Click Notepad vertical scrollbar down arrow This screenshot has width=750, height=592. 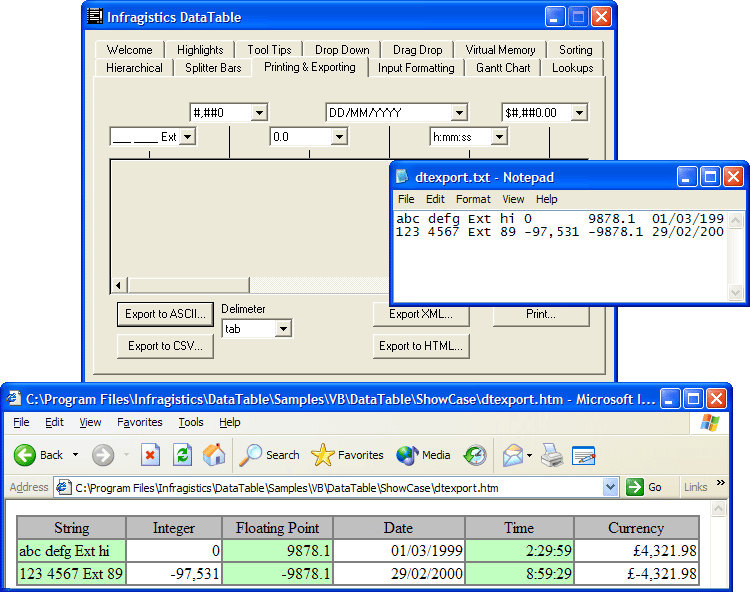(x=735, y=292)
